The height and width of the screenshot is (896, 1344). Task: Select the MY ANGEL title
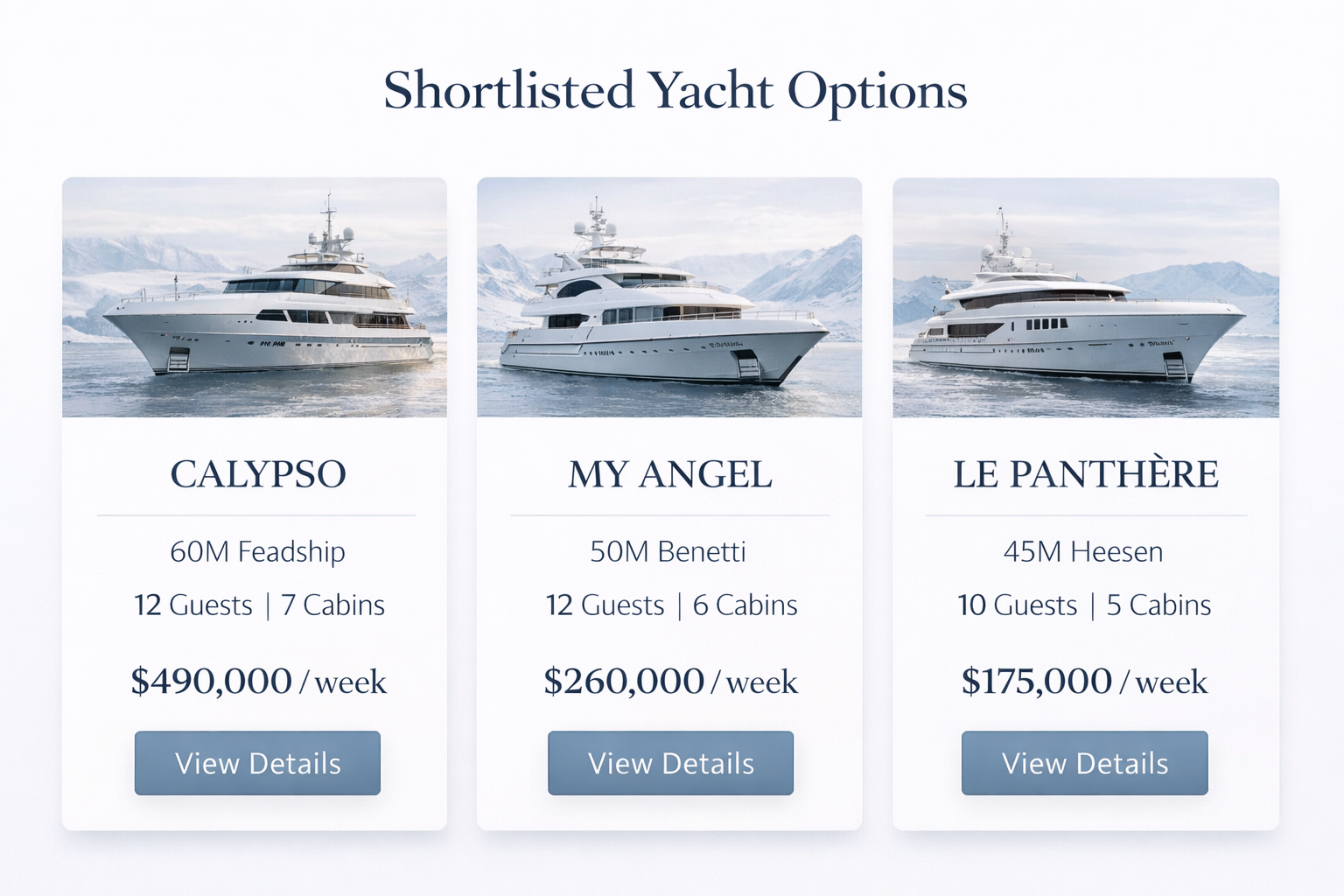click(x=670, y=474)
